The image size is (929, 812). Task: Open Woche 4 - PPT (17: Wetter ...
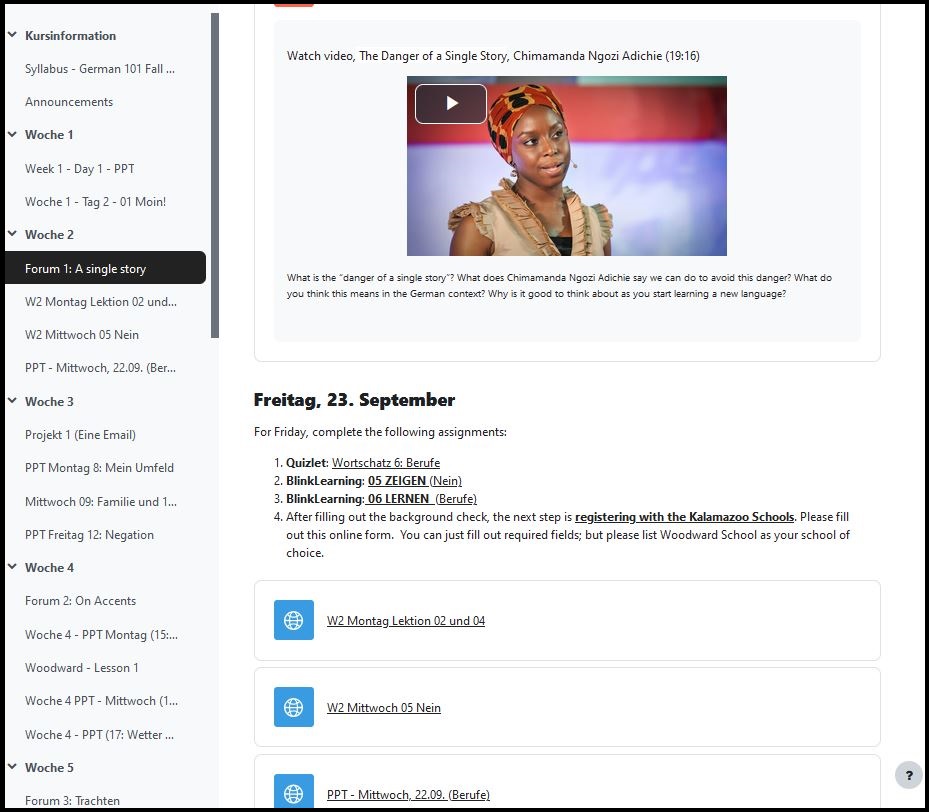[100, 735]
